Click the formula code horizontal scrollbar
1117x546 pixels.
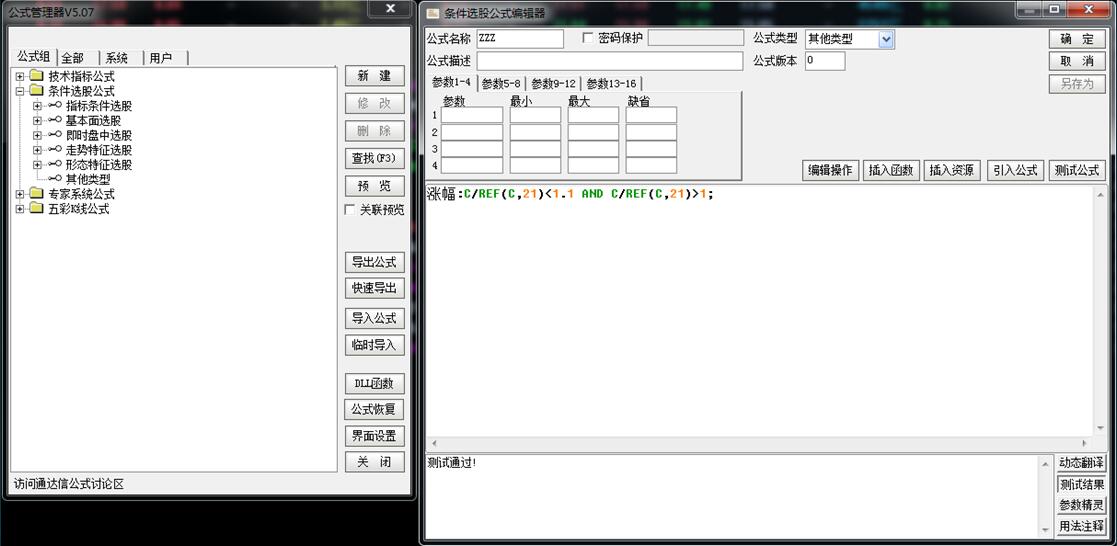click(759, 443)
